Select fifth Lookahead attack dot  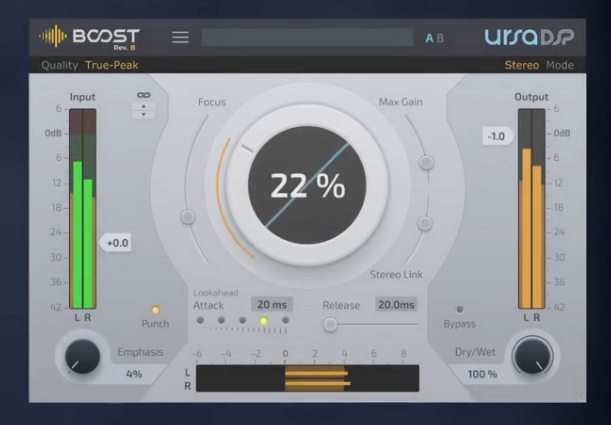[286, 320]
